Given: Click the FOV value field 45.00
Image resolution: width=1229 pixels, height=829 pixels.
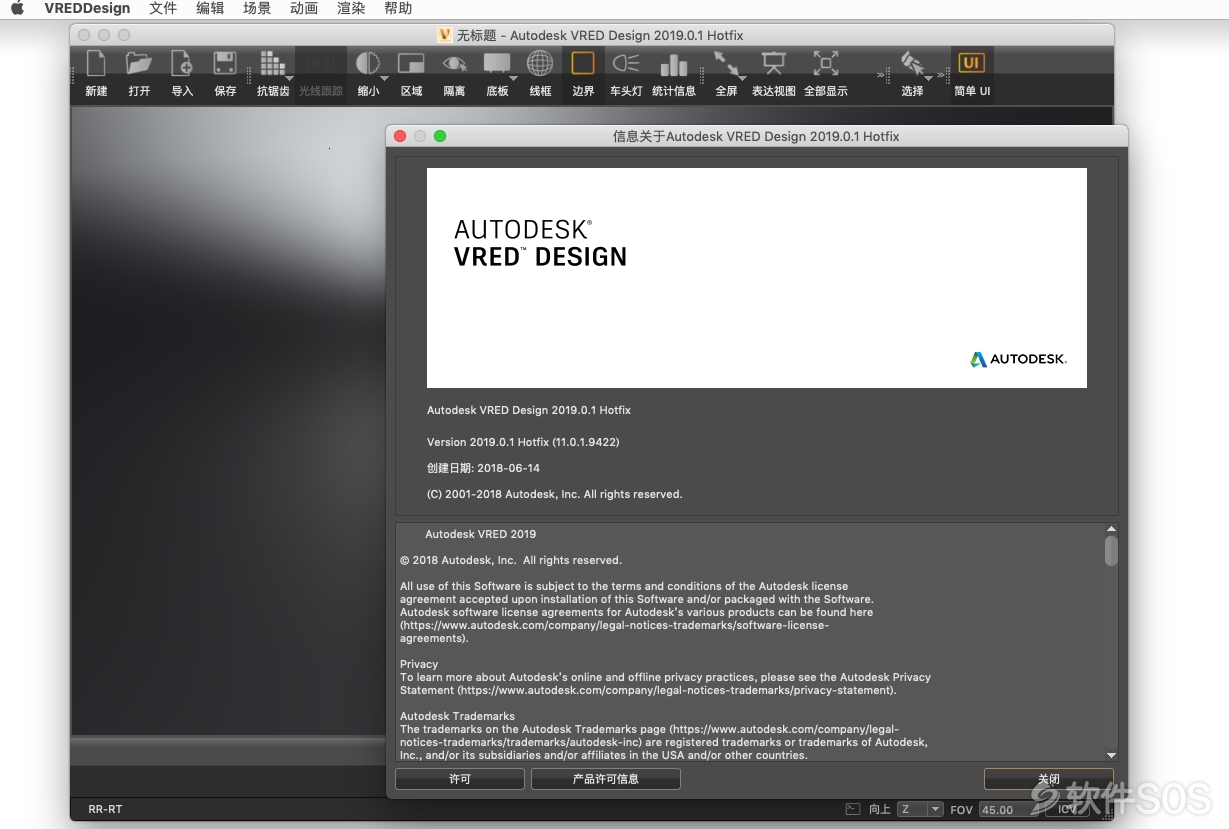Looking at the screenshot, I should tap(1009, 809).
